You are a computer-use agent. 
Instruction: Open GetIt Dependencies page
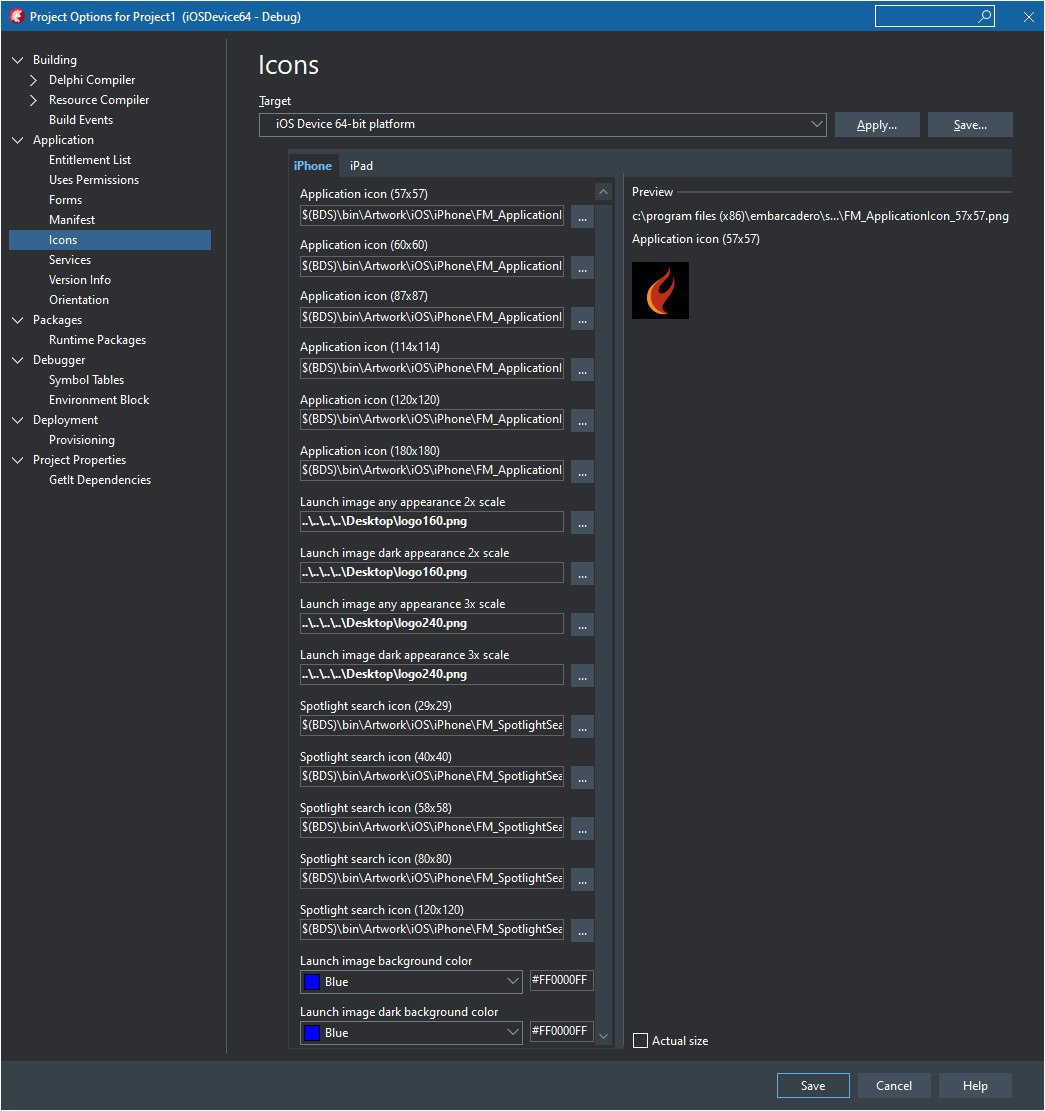(x=99, y=480)
